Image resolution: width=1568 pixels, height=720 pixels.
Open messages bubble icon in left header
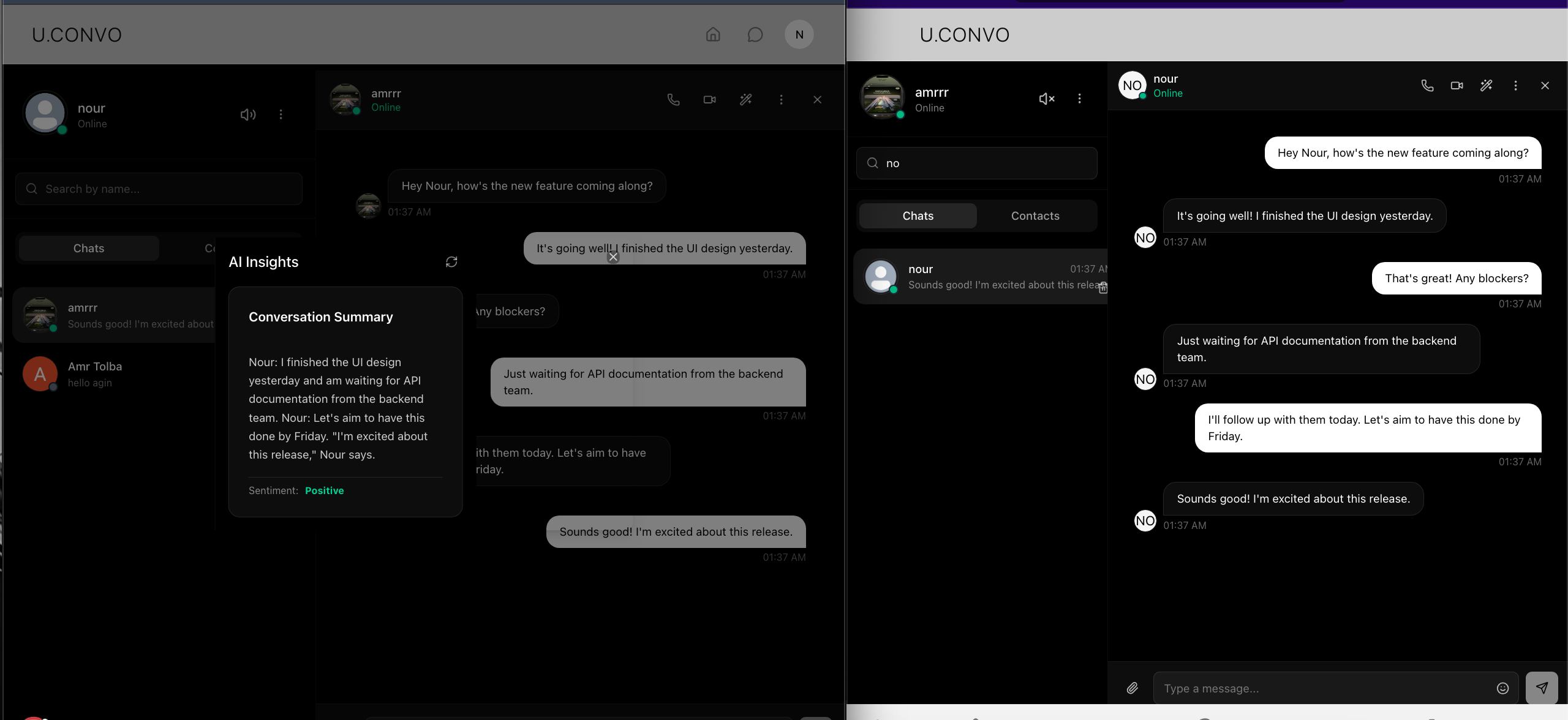click(x=755, y=34)
